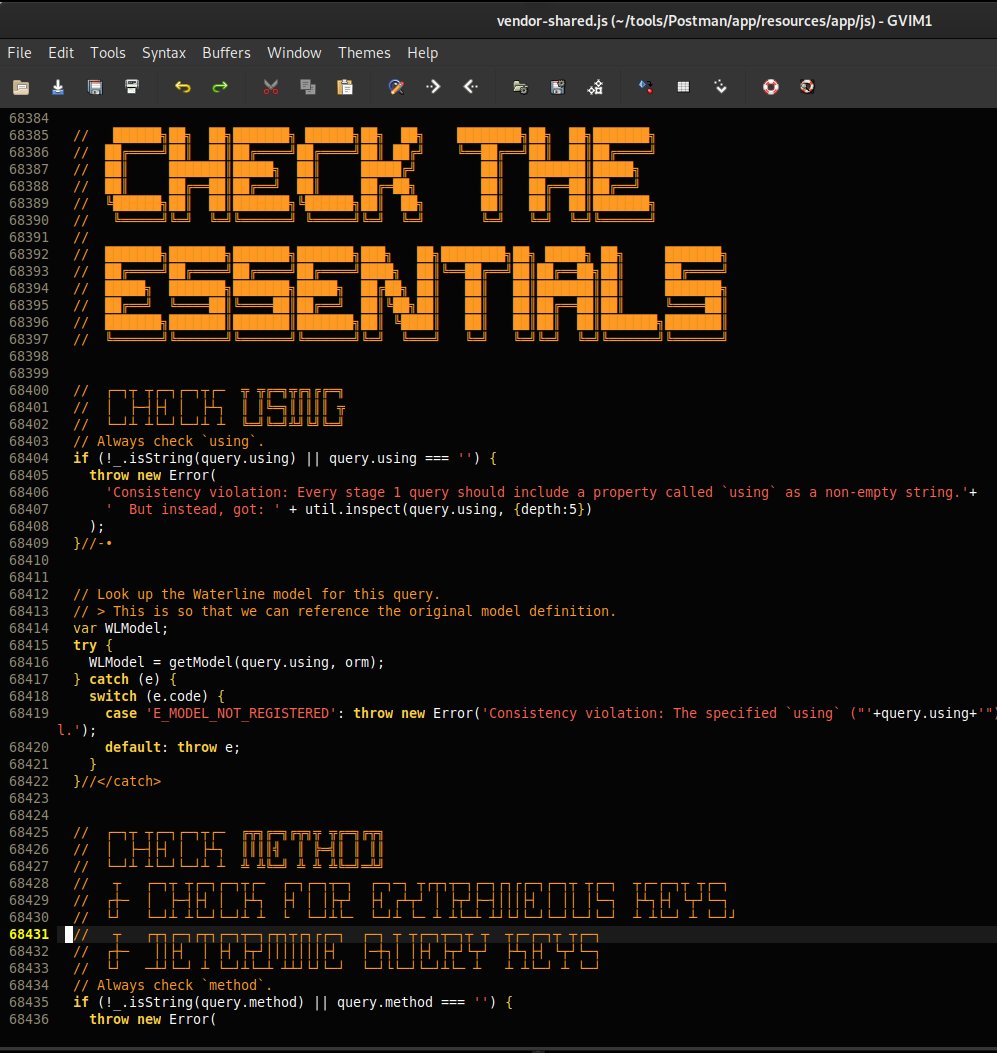997x1053 pixels.
Task: Open Help with the lifebuoy icon
Action: tap(771, 87)
